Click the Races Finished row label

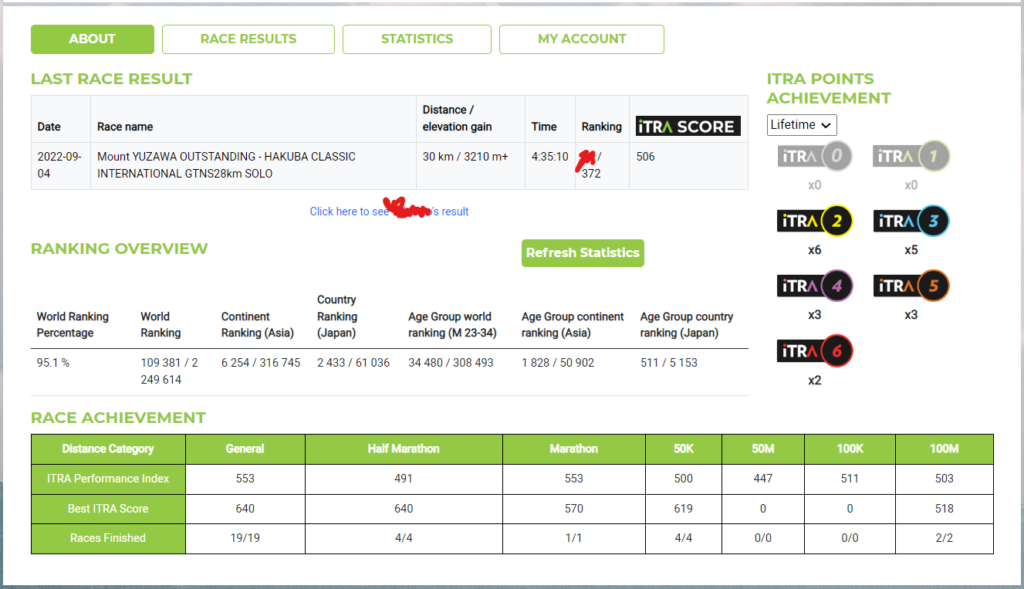pos(108,538)
